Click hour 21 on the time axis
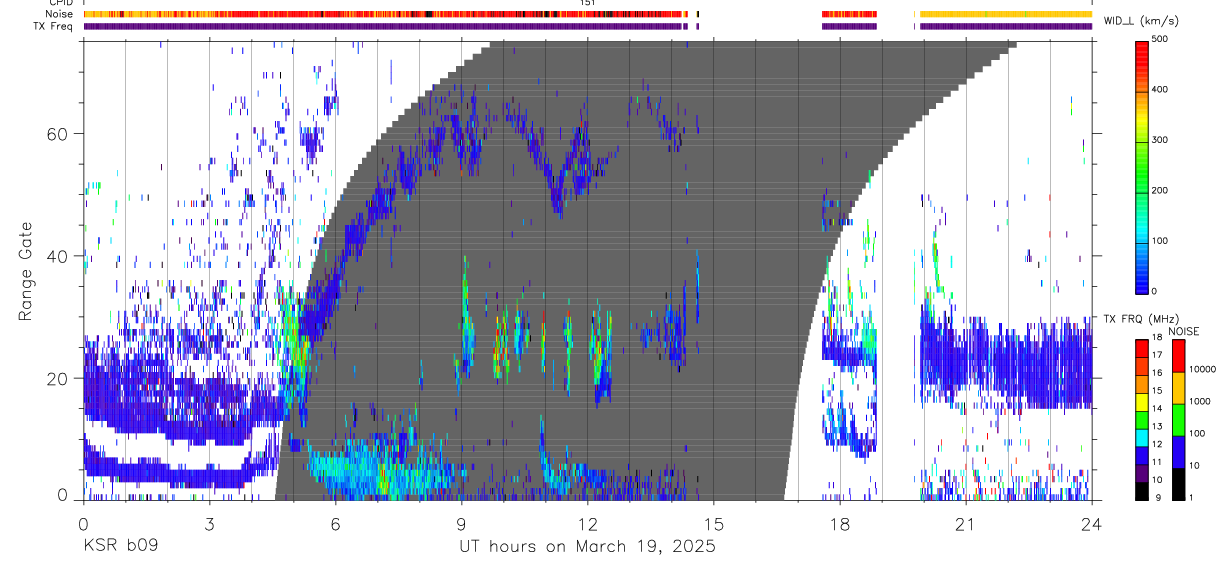Image resolution: width=1228 pixels, height=567 pixels. pyautogui.click(x=965, y=524)
